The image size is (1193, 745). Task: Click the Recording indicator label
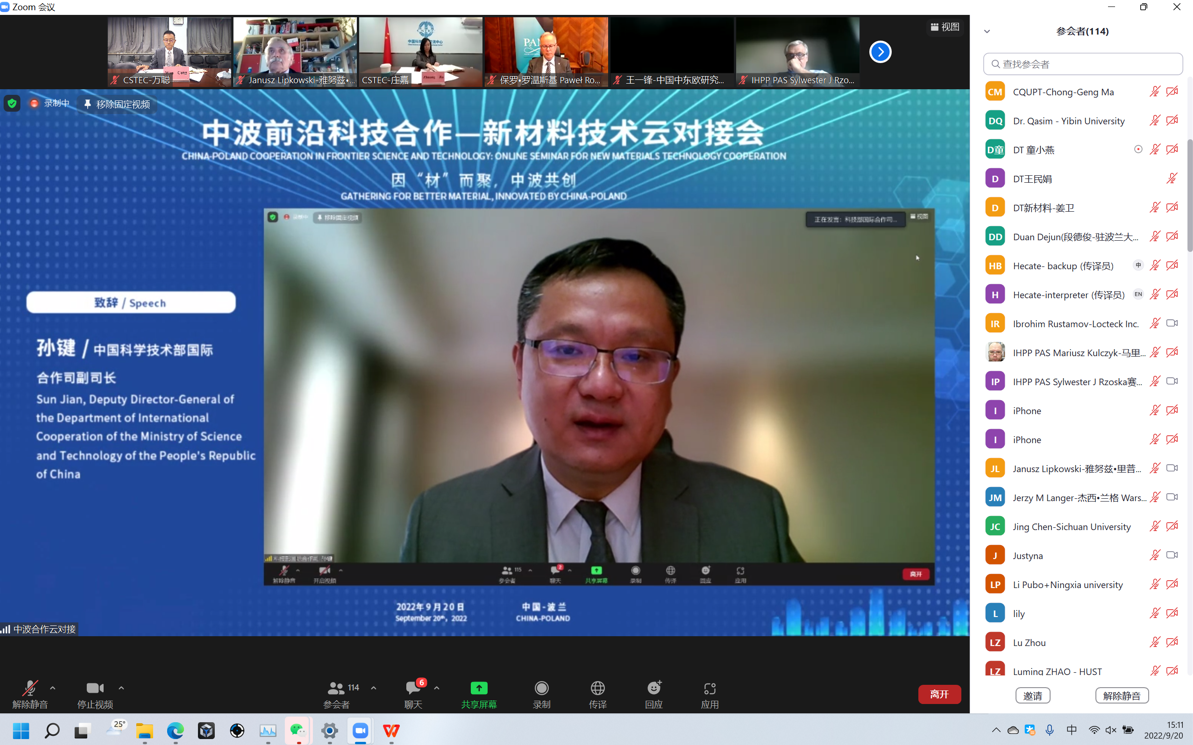[50, 103]
